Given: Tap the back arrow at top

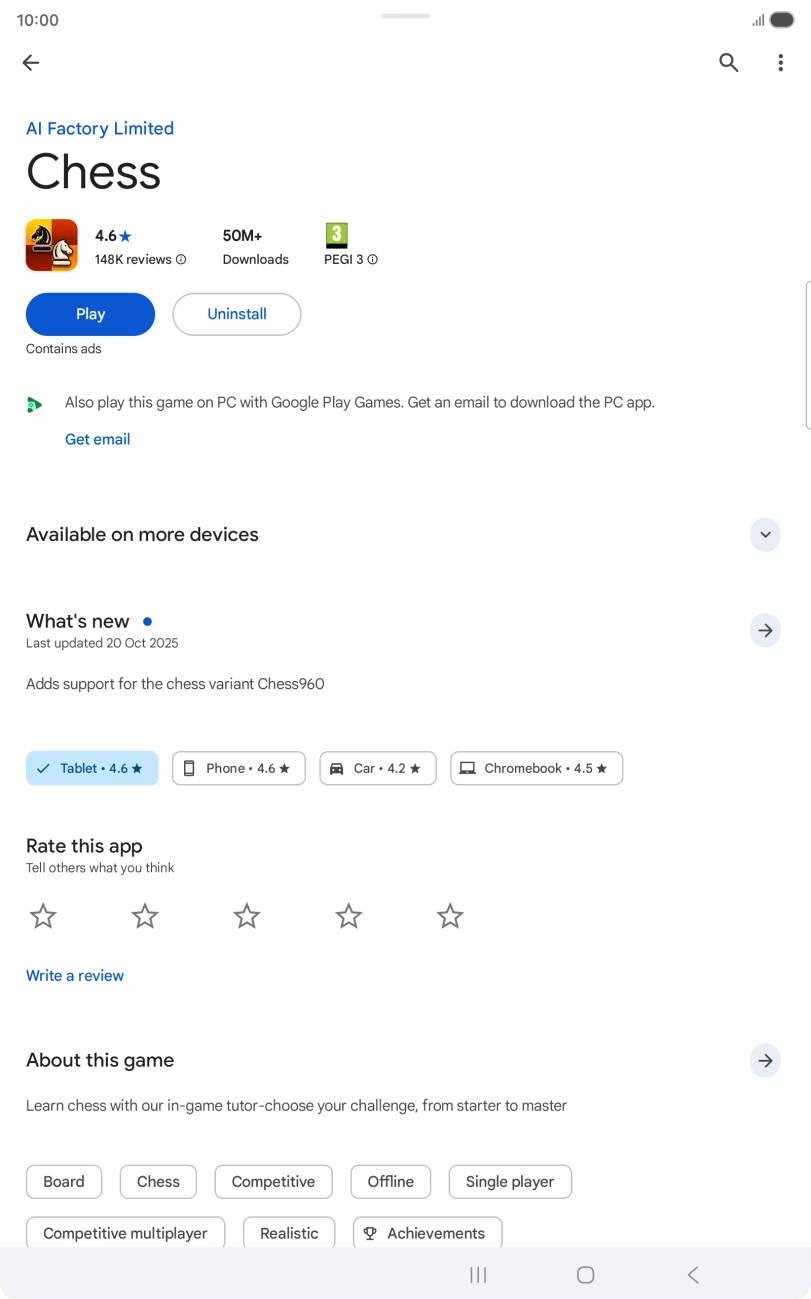Looking at the screenshot, I should [31, 63].
